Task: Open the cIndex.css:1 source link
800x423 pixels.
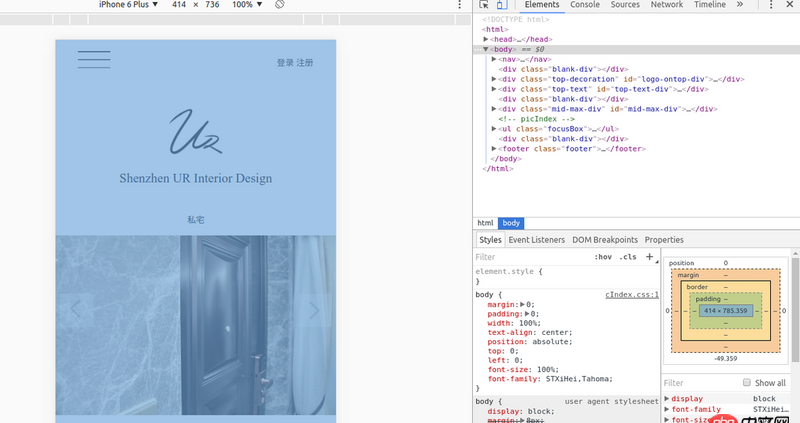Action: 631,295
